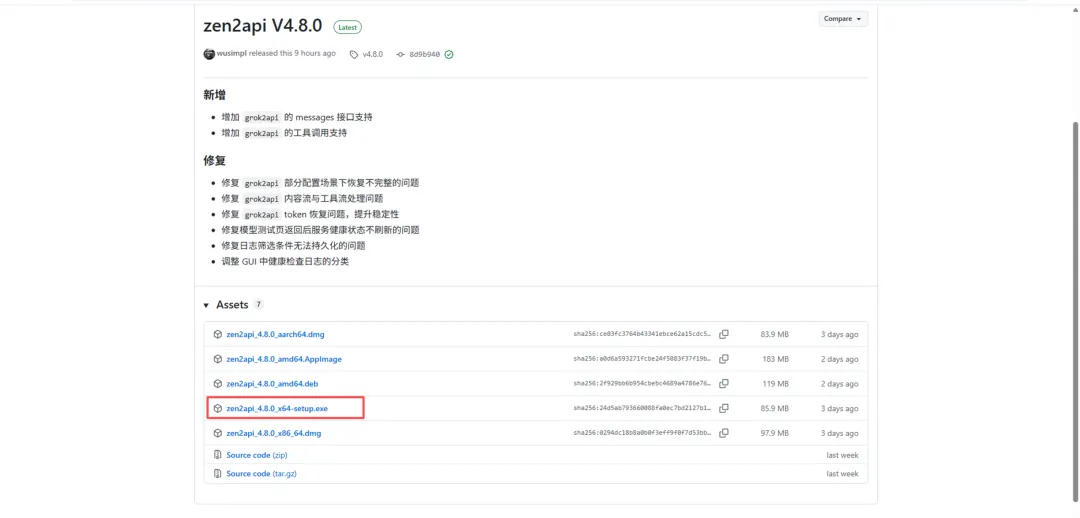Screen dimensions: 1080x518
Task: Open the Compare dropdown
Action: [x=843, y=19]
